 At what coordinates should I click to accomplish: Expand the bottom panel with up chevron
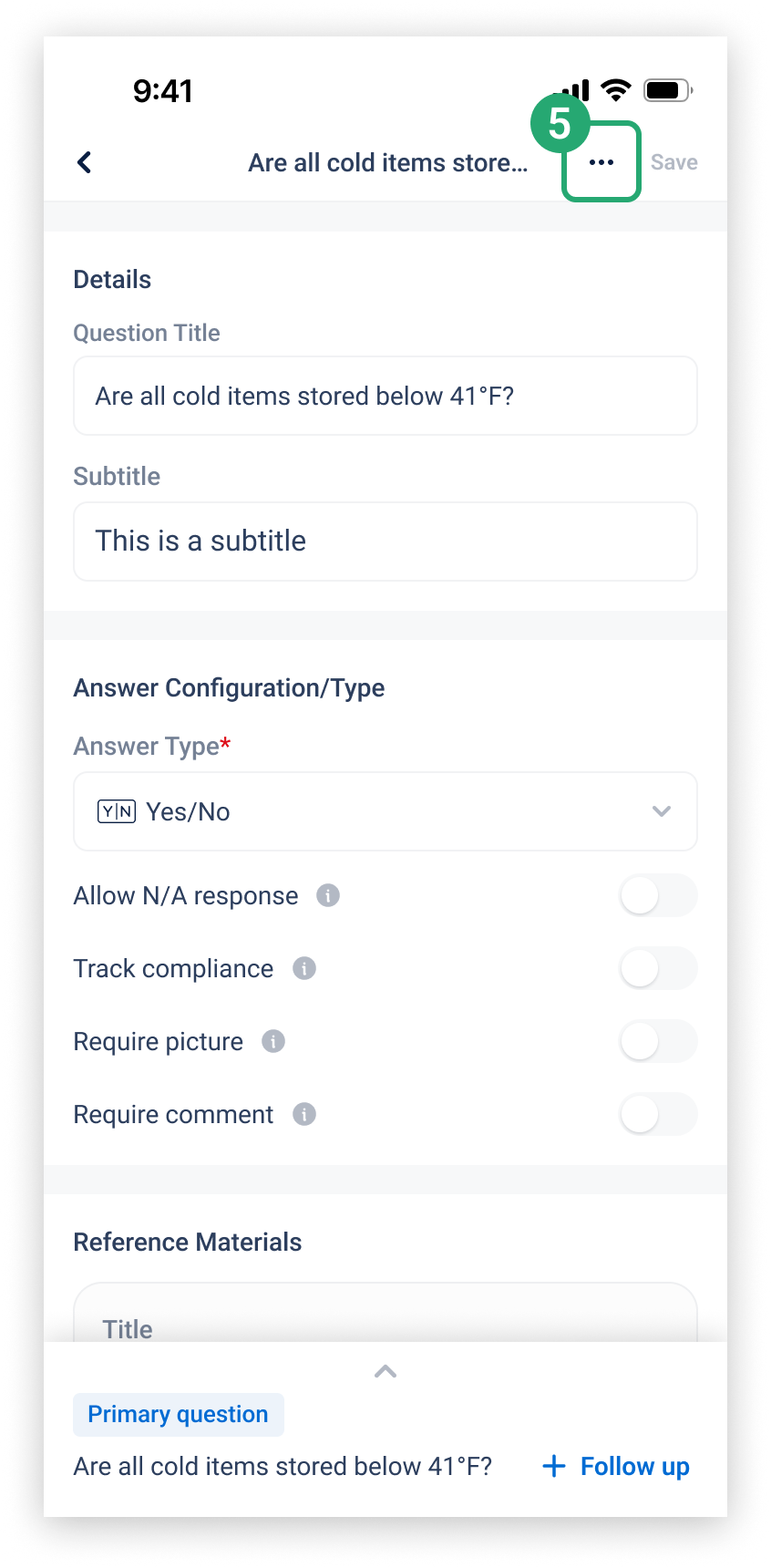tap(385, 1371)
